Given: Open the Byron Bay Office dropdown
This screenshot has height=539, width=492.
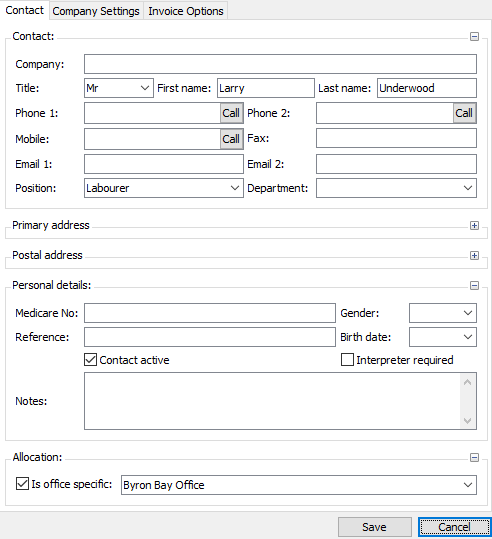Looking at the screenshot, I should 299,485.
